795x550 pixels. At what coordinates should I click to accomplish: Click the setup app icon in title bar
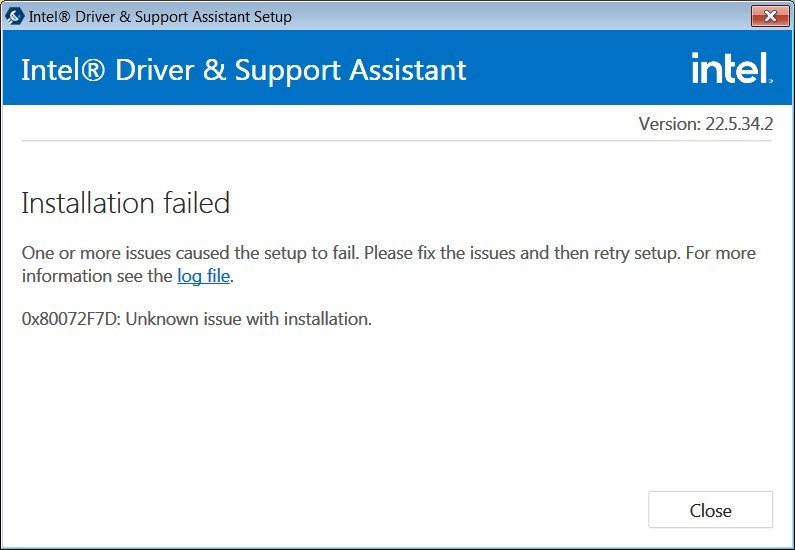(14, 16)
